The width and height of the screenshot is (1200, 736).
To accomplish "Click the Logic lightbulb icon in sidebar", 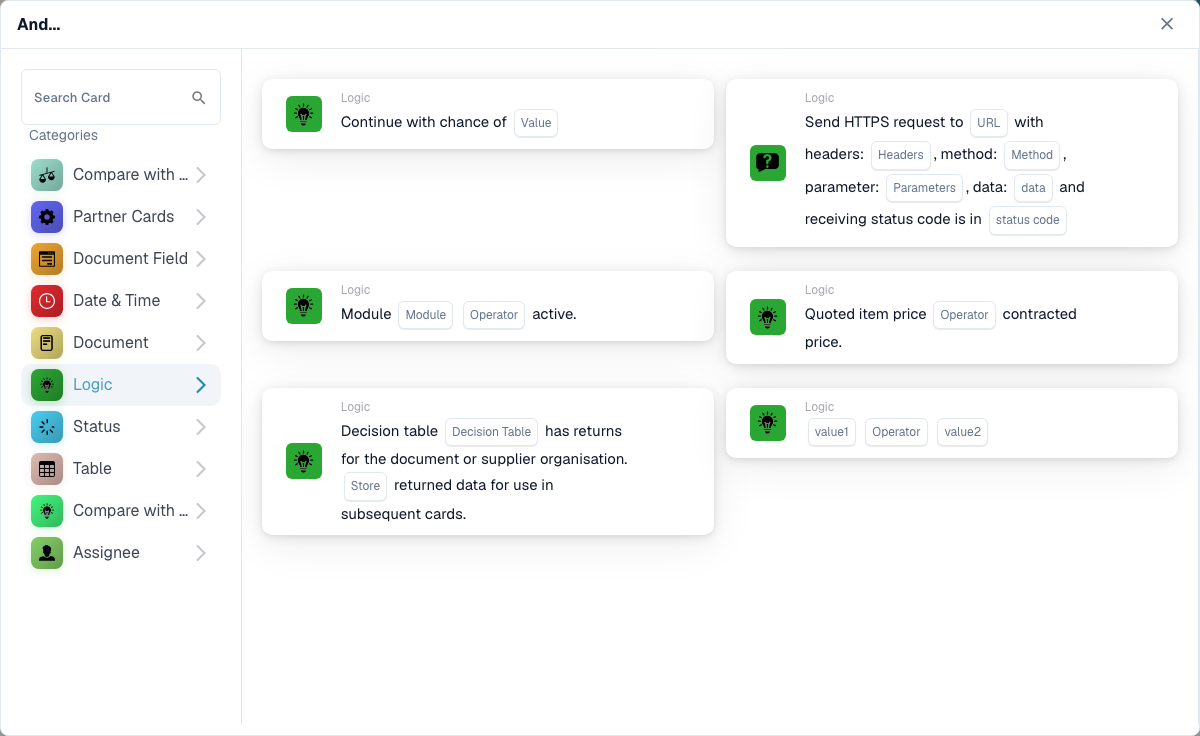I will [x=47, y=385].
